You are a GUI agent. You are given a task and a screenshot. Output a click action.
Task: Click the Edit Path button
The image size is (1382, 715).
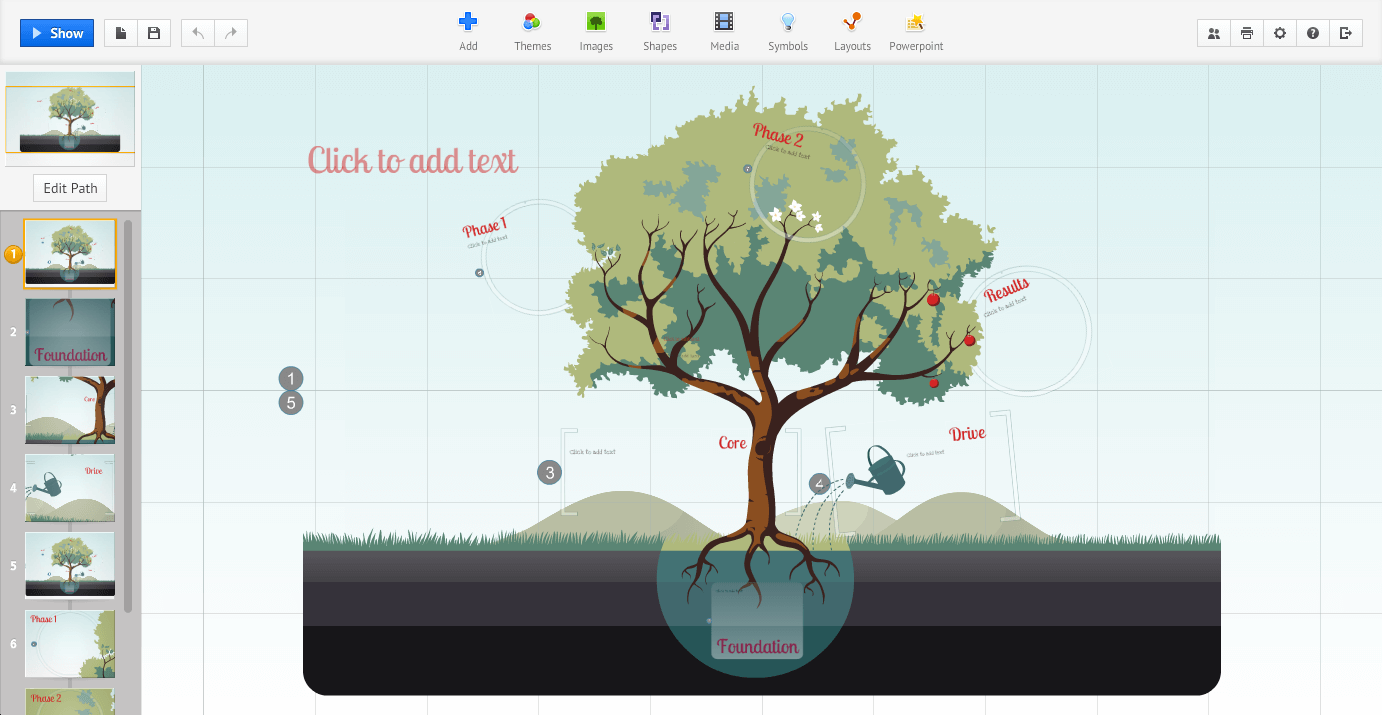70,188
